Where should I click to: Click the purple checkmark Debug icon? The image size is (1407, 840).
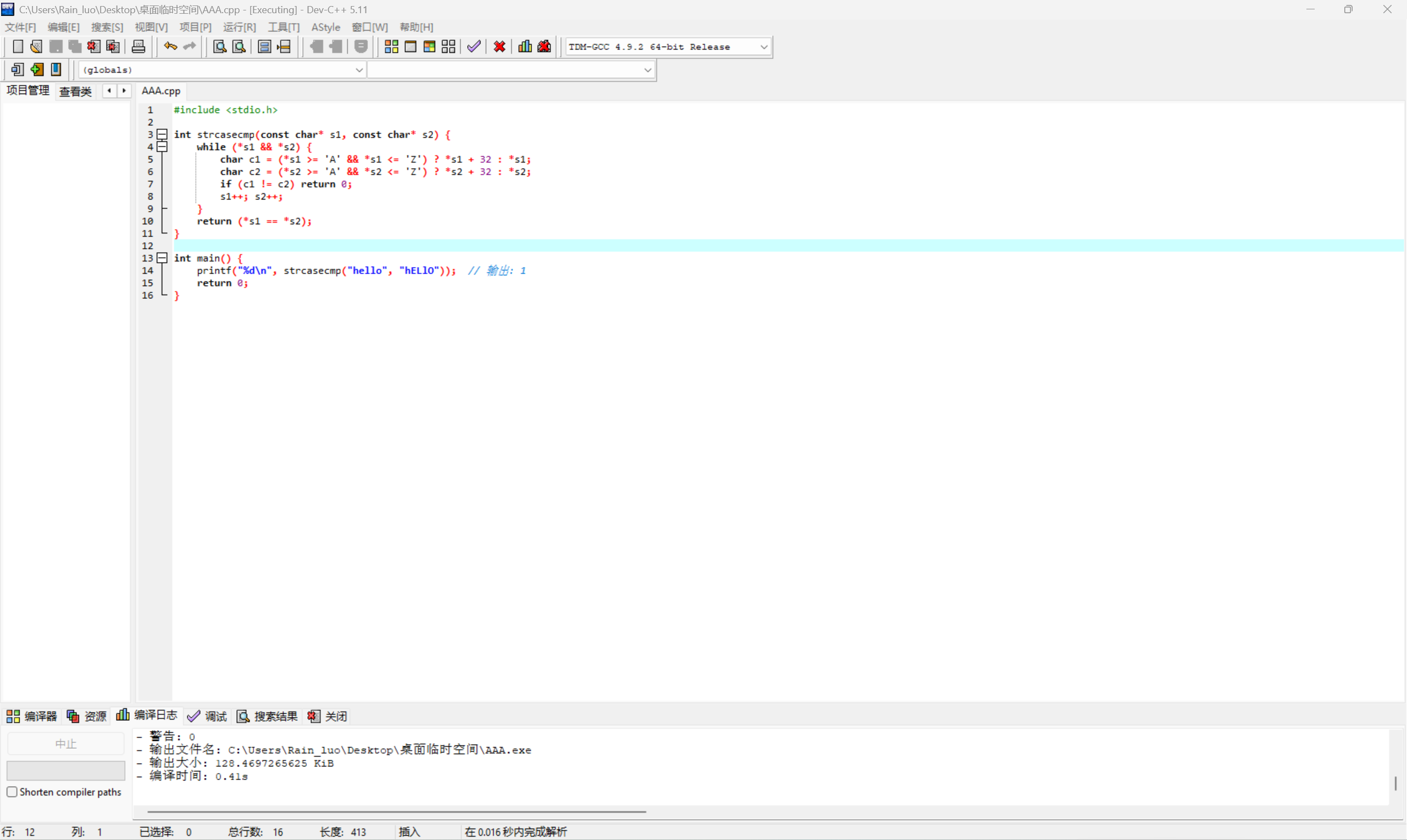(474, 46)
